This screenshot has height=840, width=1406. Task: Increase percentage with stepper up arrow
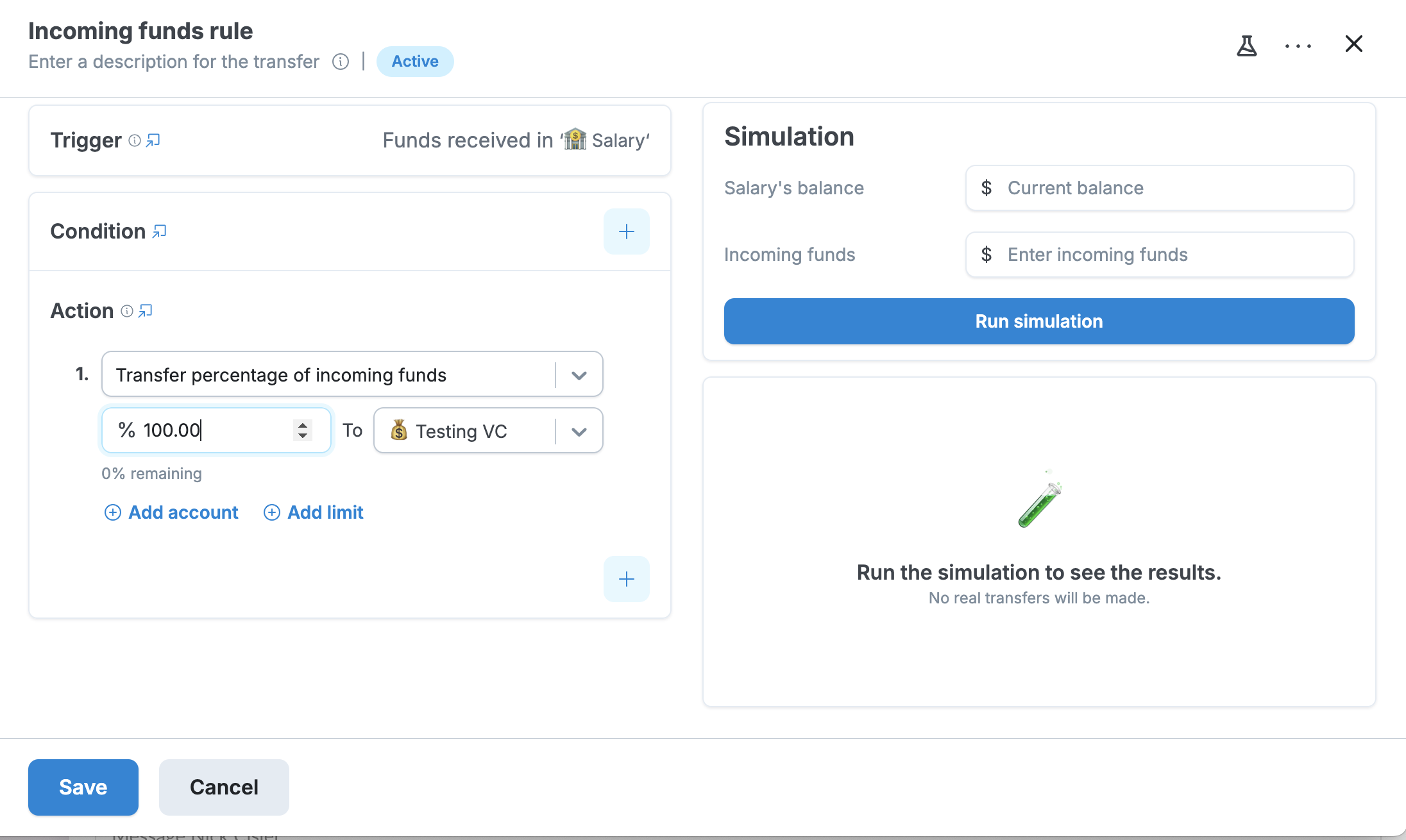click(x=303, y=424)
